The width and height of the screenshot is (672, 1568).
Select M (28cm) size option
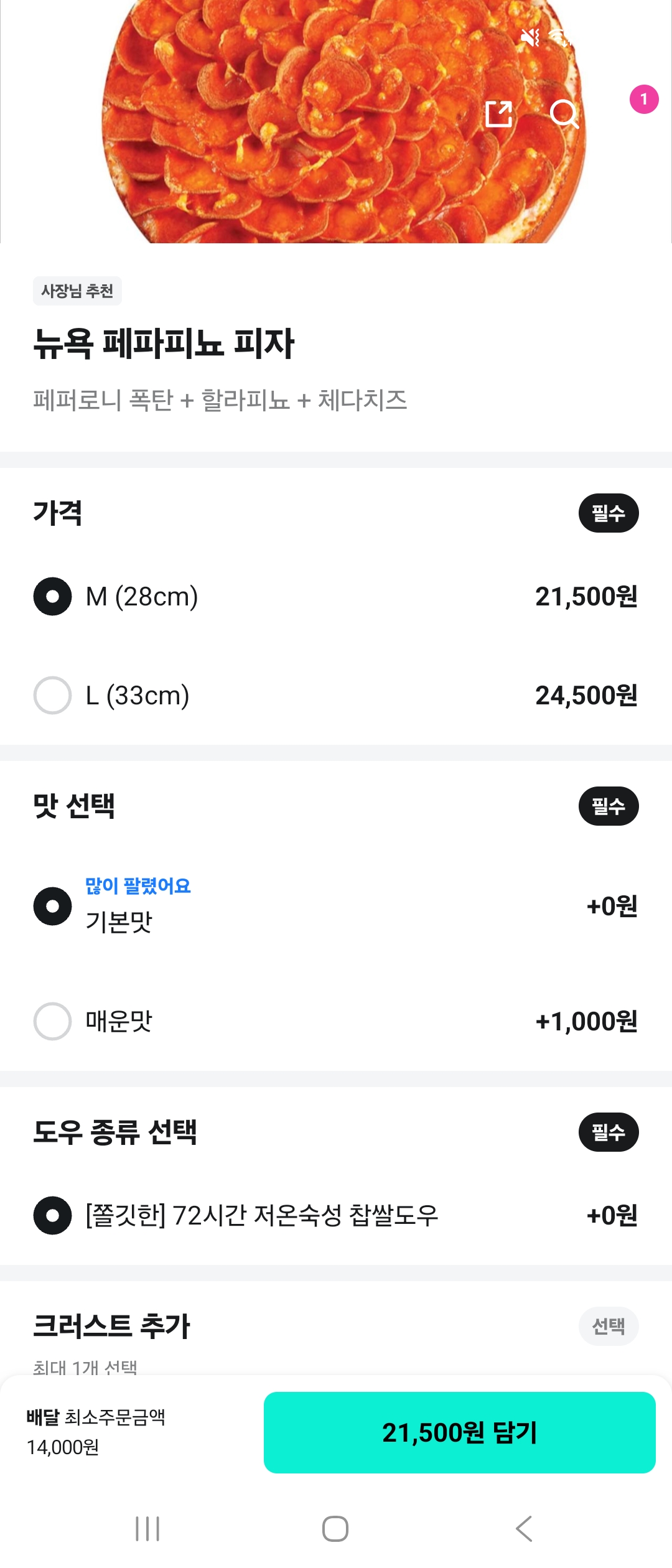[53, 597]
